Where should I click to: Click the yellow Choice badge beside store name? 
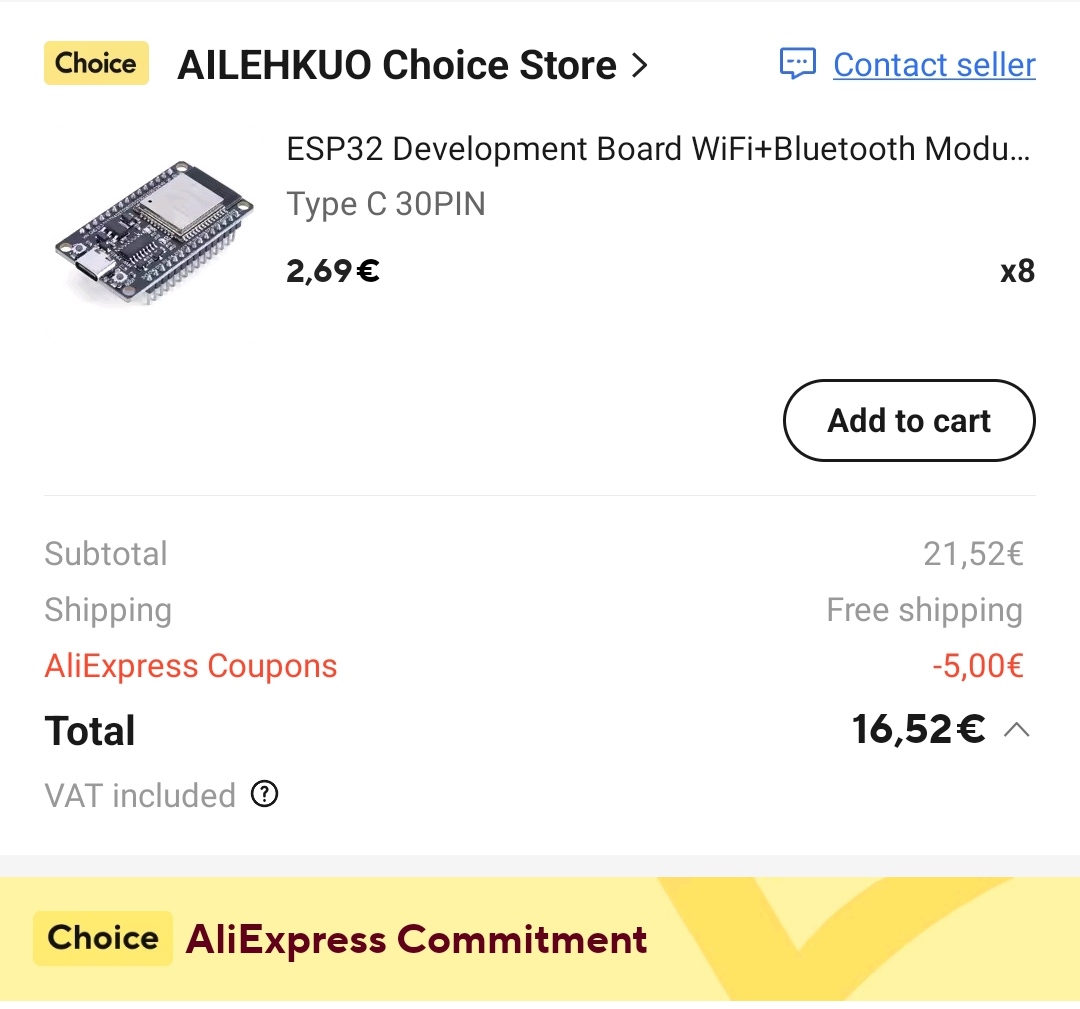96,64
